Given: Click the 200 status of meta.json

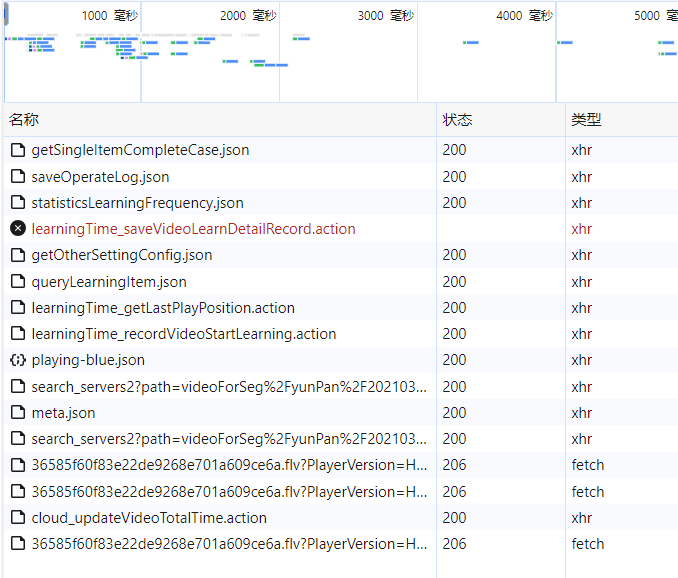Looking at the screenshot, I should click(x=454, y=412).
